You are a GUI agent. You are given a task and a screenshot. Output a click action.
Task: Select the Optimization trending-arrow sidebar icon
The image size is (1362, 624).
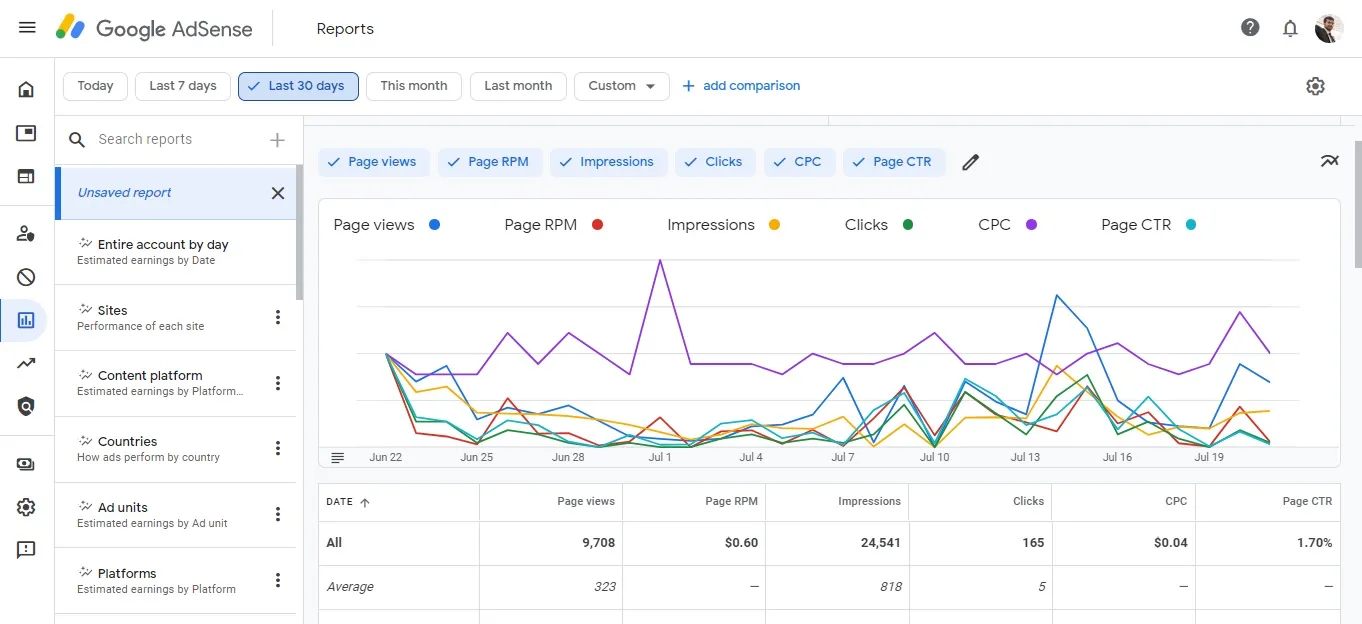click(26, 363)
